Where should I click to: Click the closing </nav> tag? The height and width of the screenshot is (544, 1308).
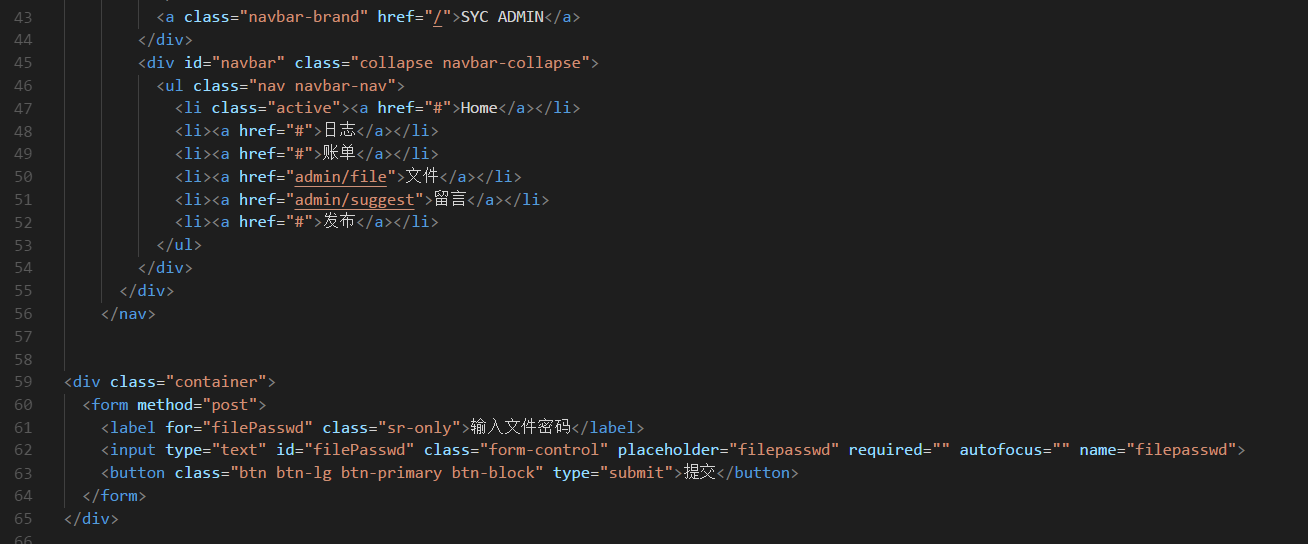(128, 313)
